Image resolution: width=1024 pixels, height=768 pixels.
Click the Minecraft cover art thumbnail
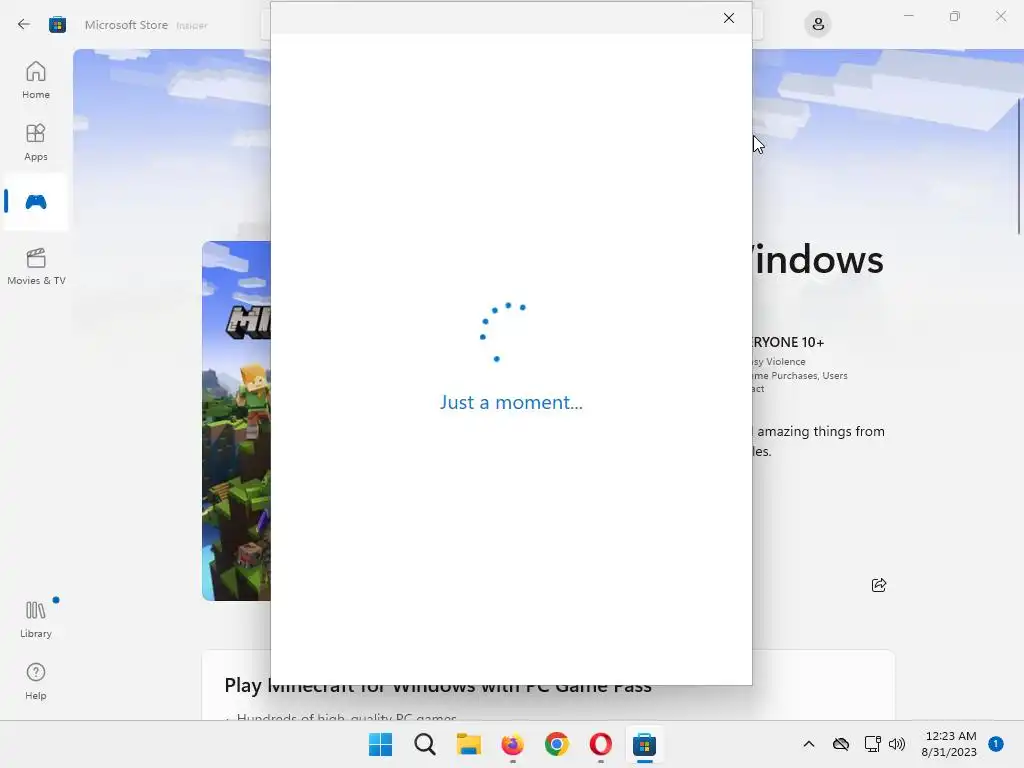pyautogui.click(x=236, y=421)
